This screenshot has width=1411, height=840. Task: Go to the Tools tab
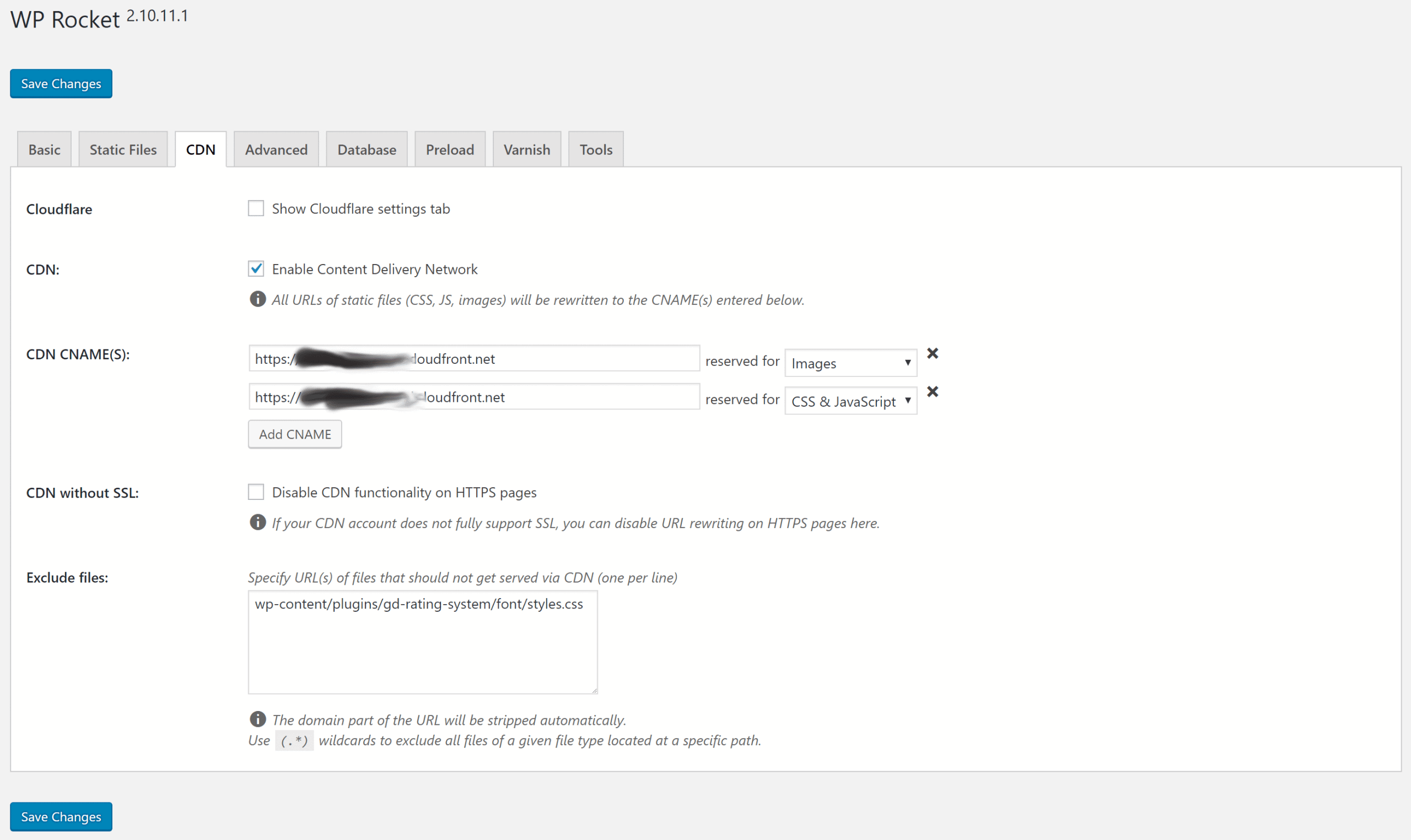(596, 149)
